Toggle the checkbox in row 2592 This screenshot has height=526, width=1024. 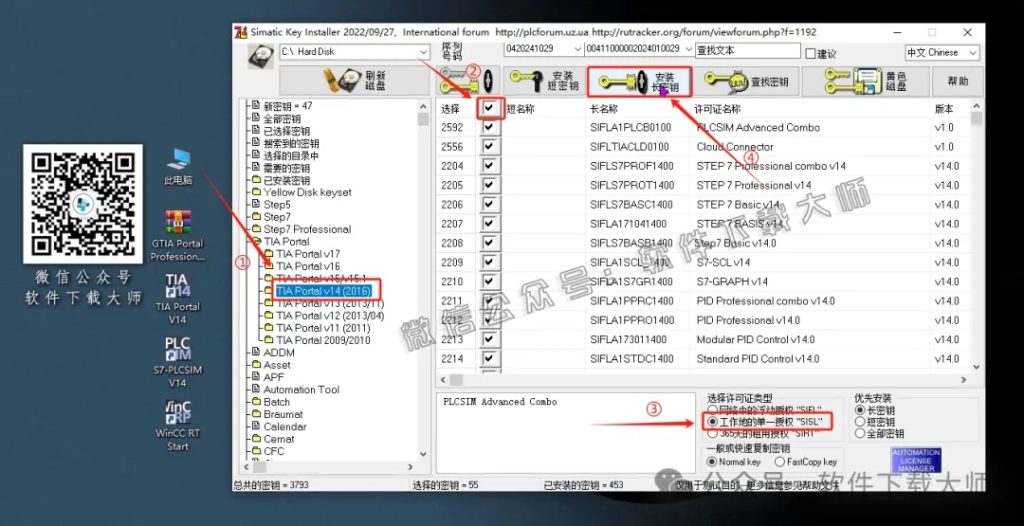coord(489,127)
